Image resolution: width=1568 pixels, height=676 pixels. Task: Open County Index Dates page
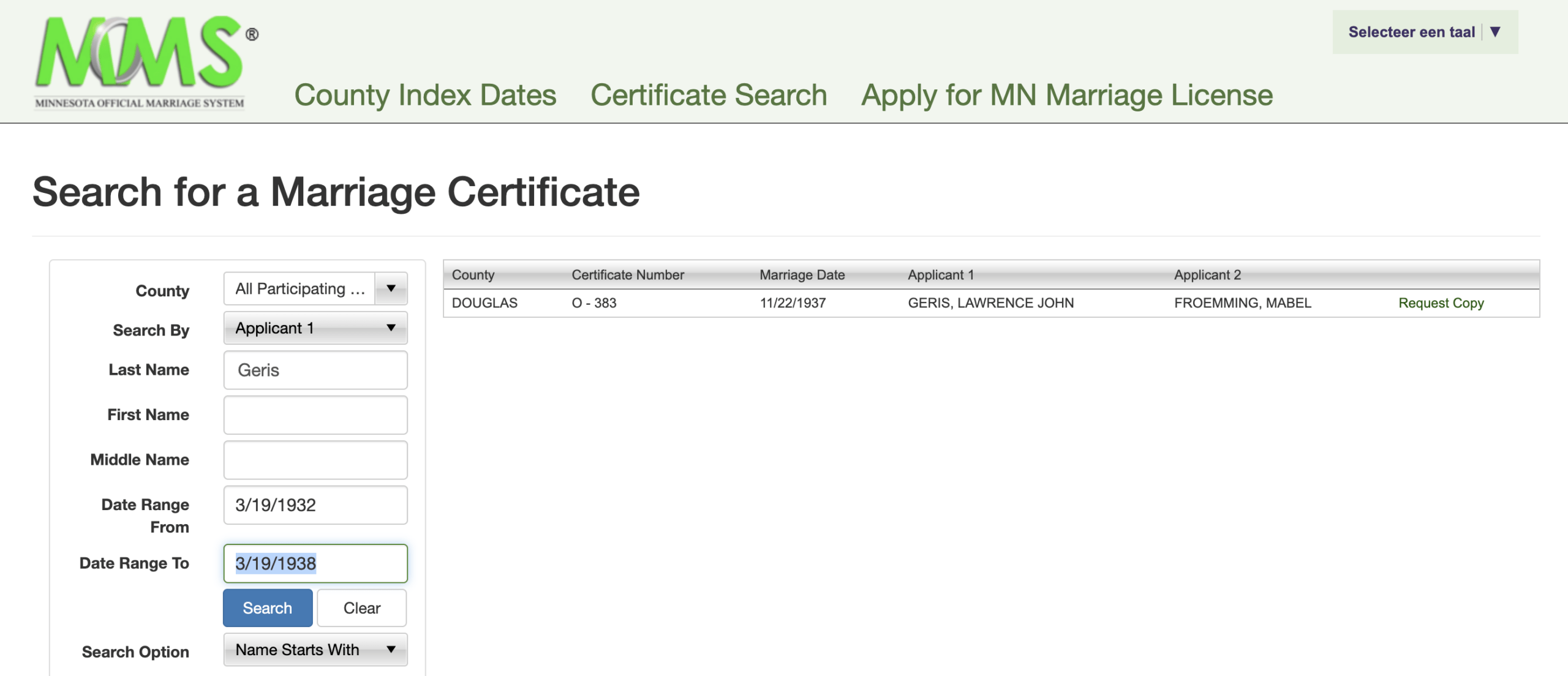(425, 95)
